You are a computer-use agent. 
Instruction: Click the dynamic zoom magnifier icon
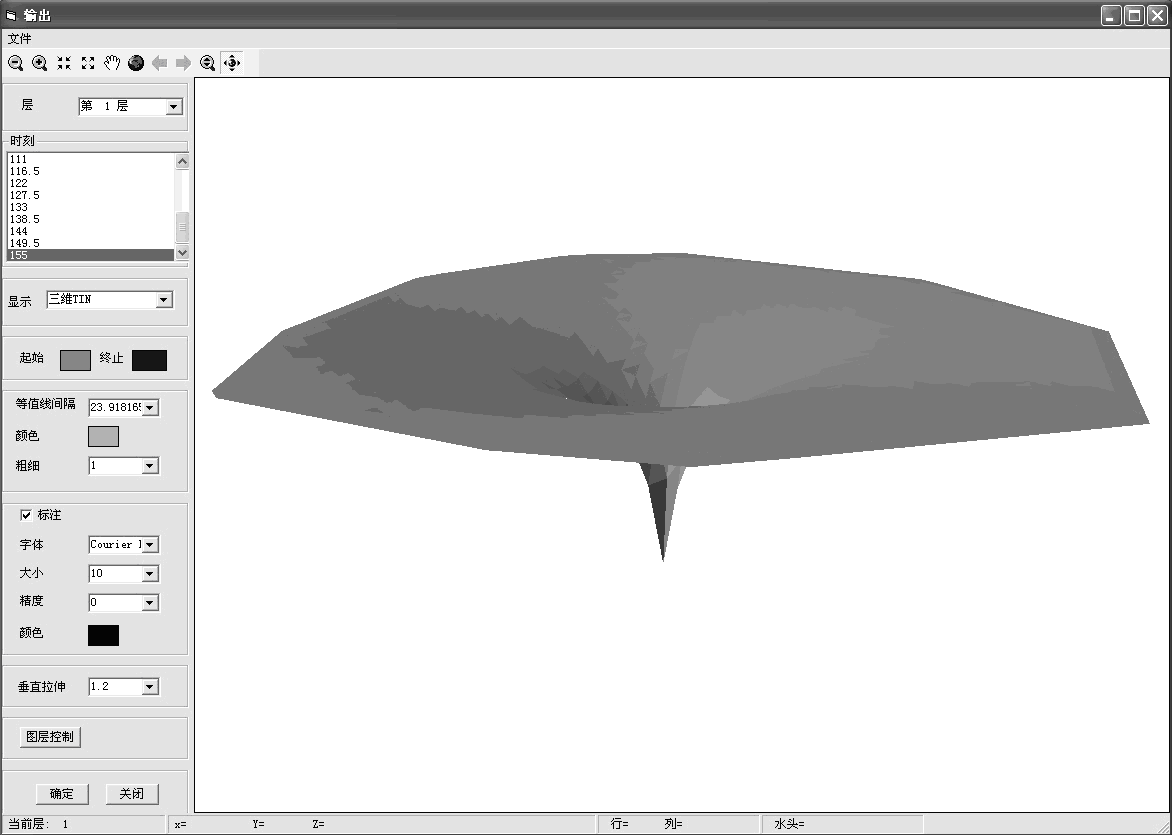(x=208, y=63)
